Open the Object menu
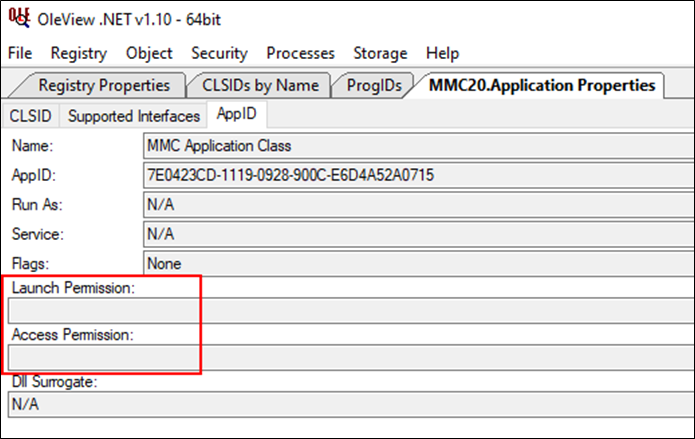The height and width of the screenshot is (439, 695). 149,53
